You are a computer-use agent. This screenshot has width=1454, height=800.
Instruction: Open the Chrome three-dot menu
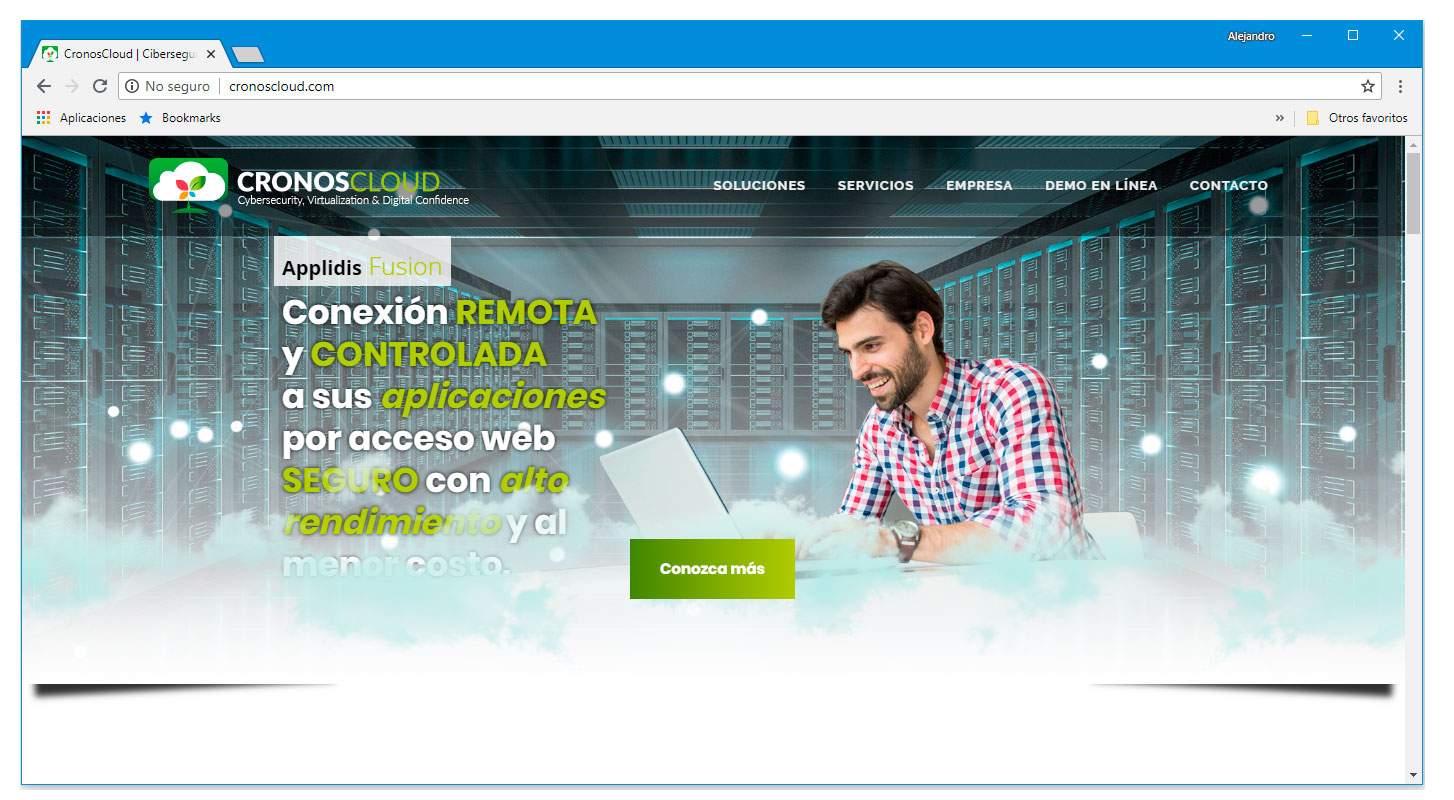point(1399,86)
